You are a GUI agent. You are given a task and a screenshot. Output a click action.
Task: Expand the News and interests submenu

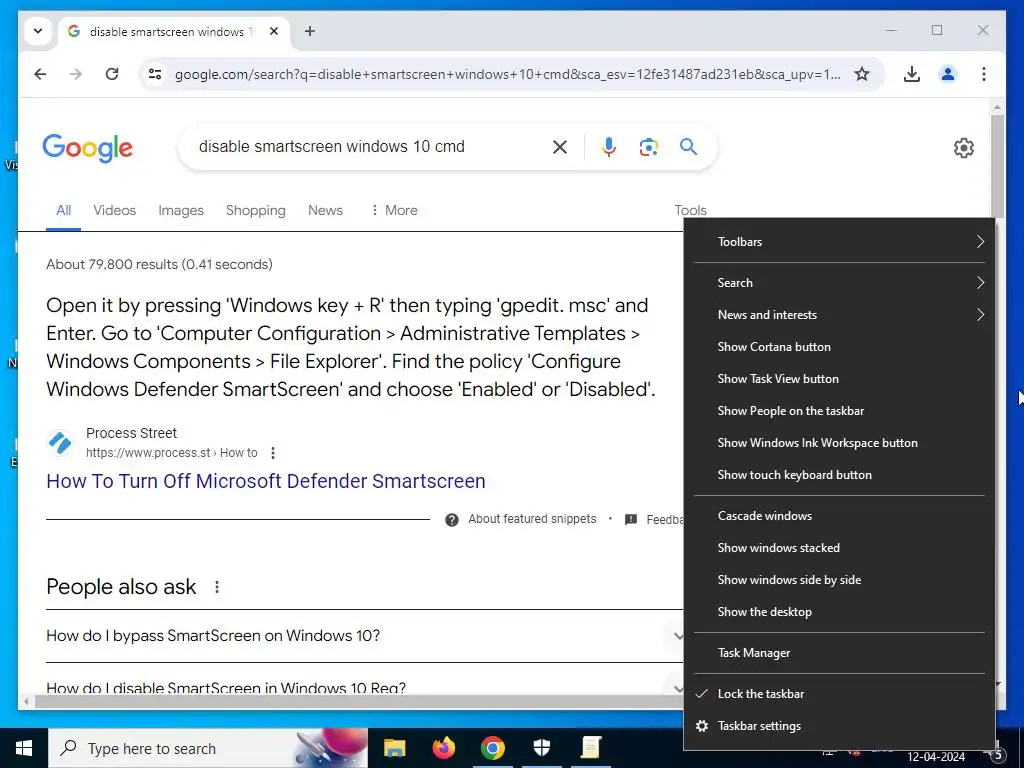(x=839, y=315)
